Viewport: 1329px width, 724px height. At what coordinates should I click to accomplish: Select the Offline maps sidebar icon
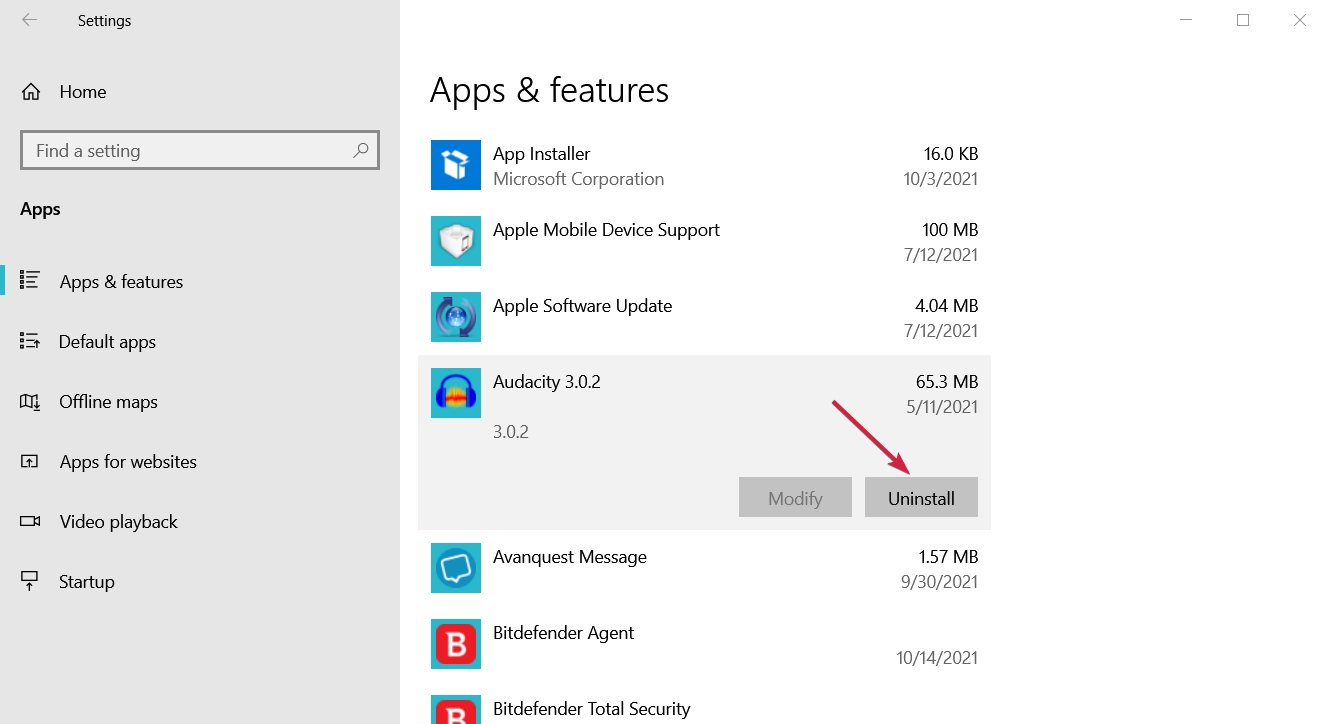tap(30, 401)
